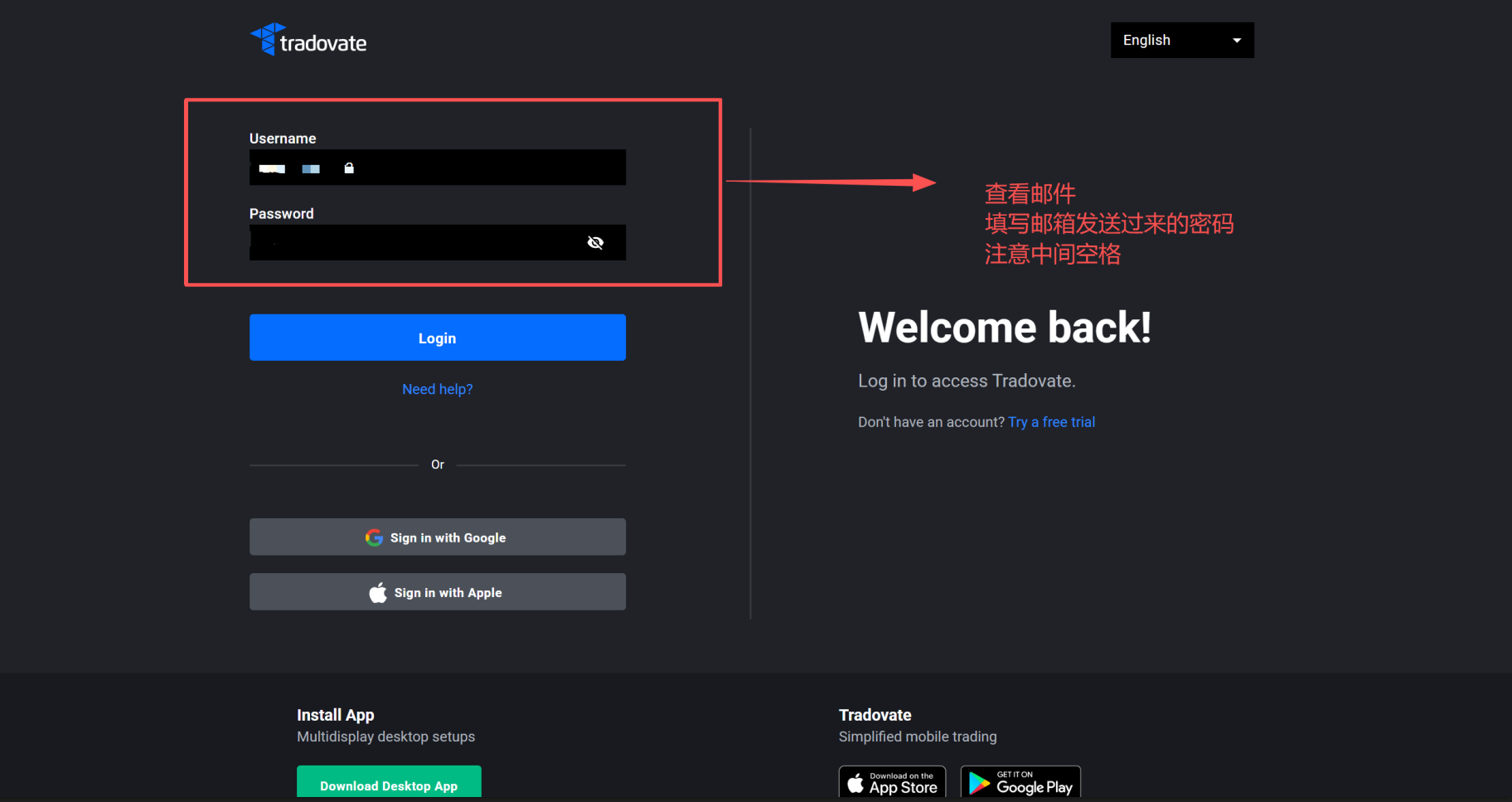Toggle password visibility with the eye icon
1512x802 pixels.
(x=595, y=242)
